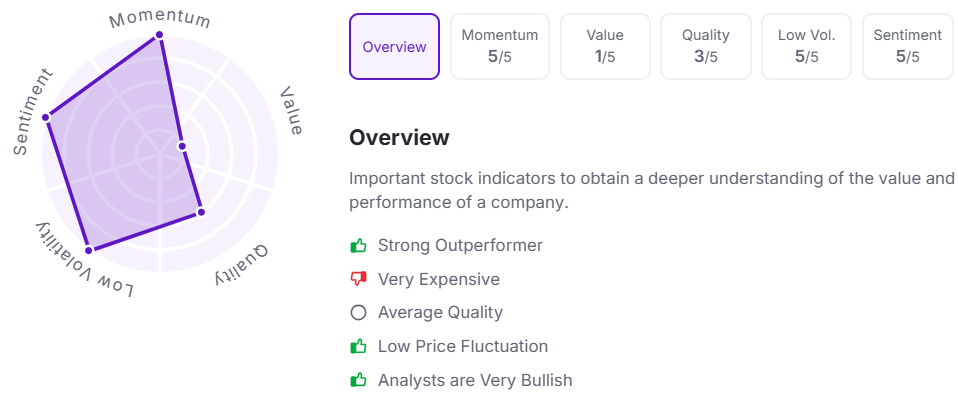Viewport: 958px width, 394px height.
Task: Click the thumbs-up beside Low Price Fluctuation
Action: pos(358,346)
